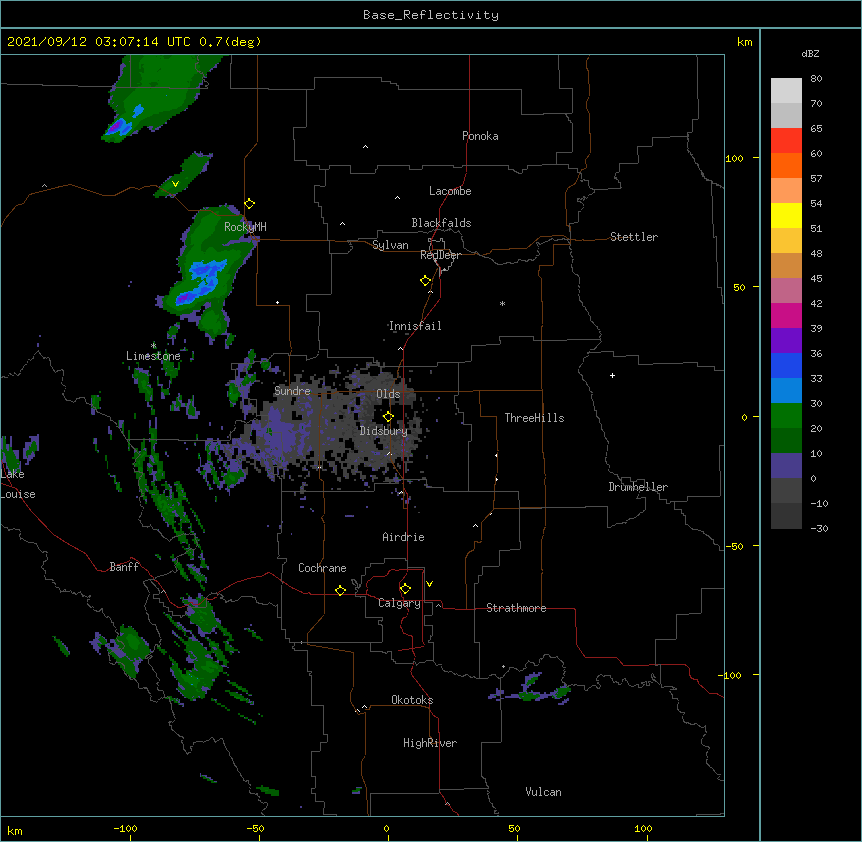The width and height of the screenshot is (862, 842).
Task: Click the Didsbury label
Action: coord(384,431)
